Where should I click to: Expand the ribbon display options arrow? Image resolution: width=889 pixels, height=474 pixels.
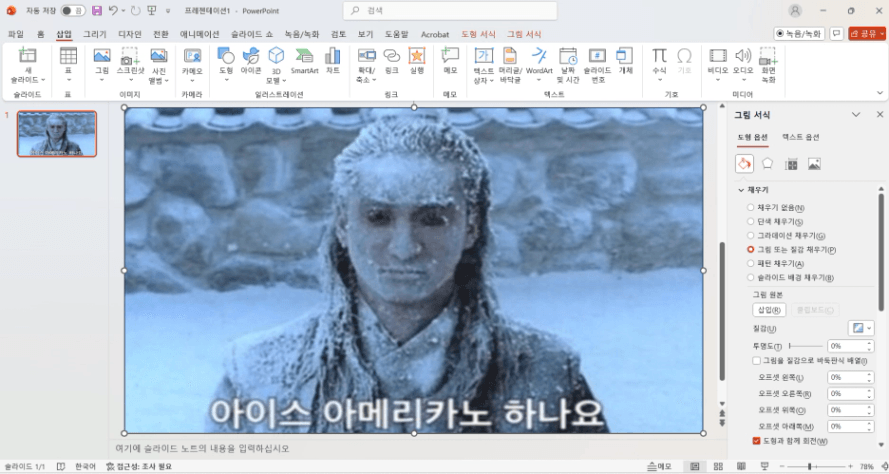880,93
